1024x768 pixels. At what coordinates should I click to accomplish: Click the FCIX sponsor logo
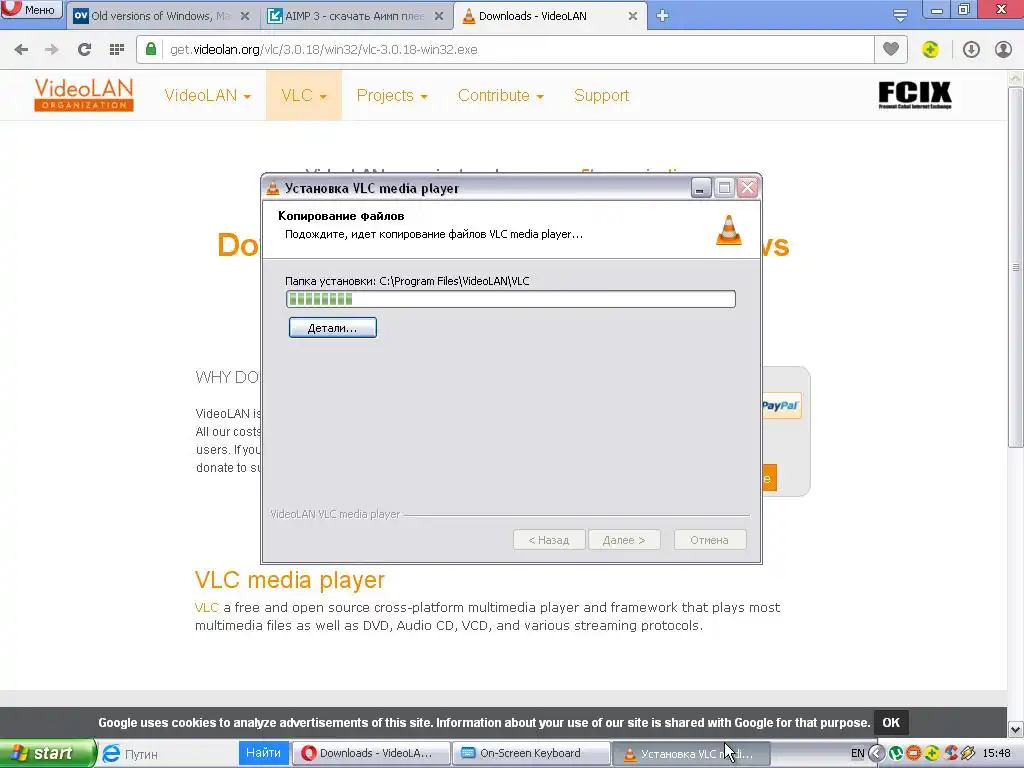tap(915, 95)
